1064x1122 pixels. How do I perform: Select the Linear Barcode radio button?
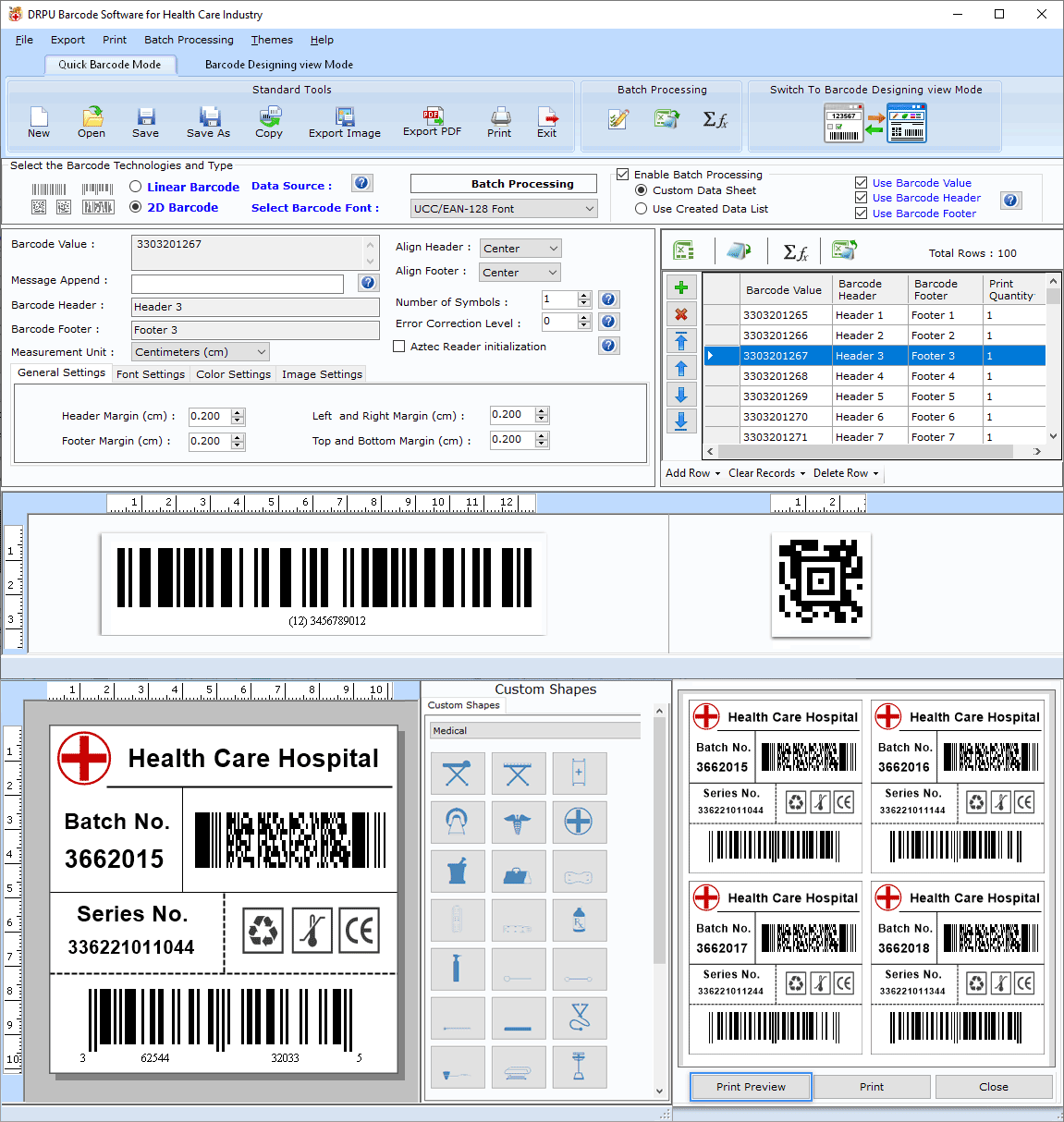[x=135, y=186]
